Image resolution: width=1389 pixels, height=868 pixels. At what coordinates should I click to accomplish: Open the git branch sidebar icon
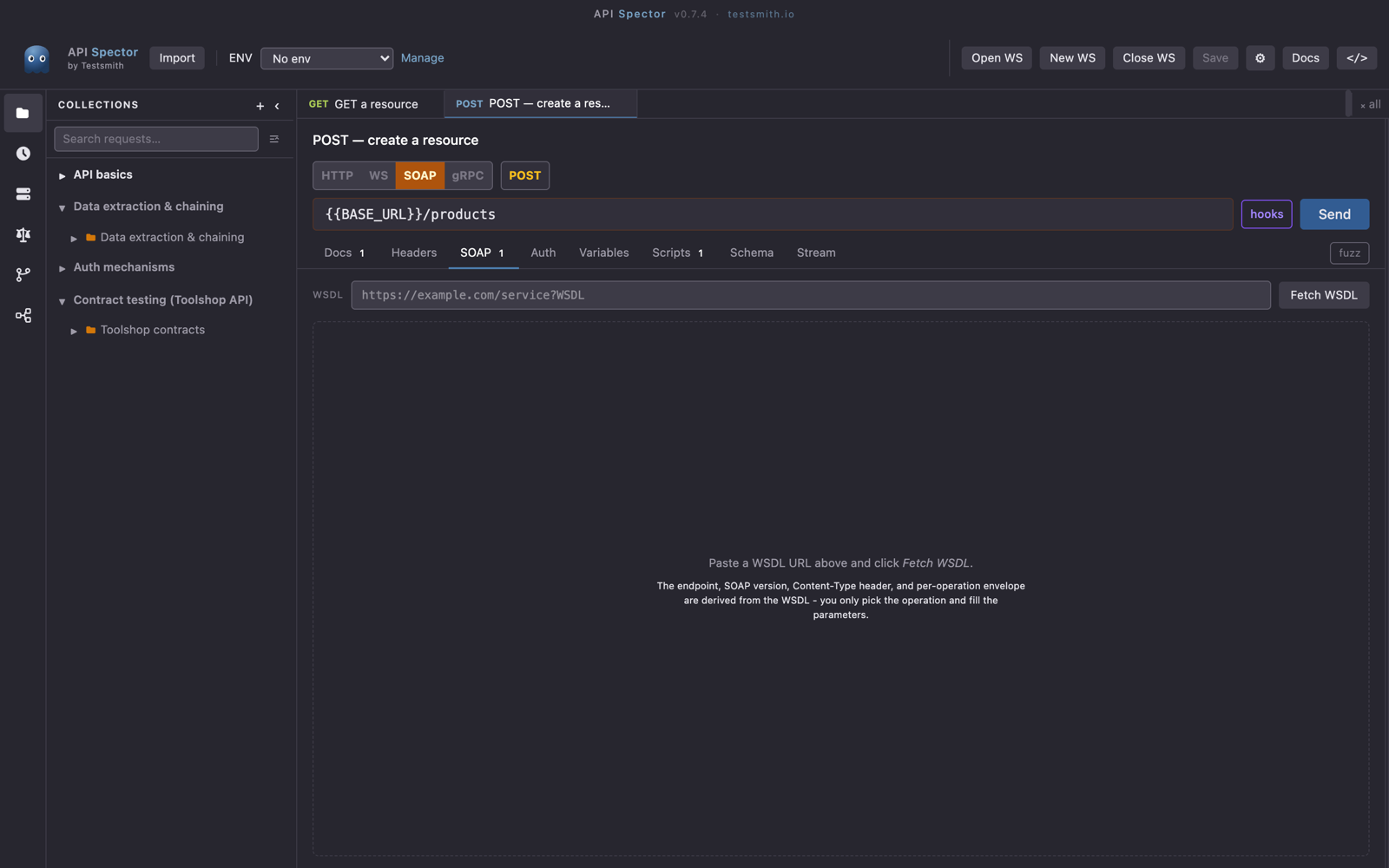click(x=23, y=274)
